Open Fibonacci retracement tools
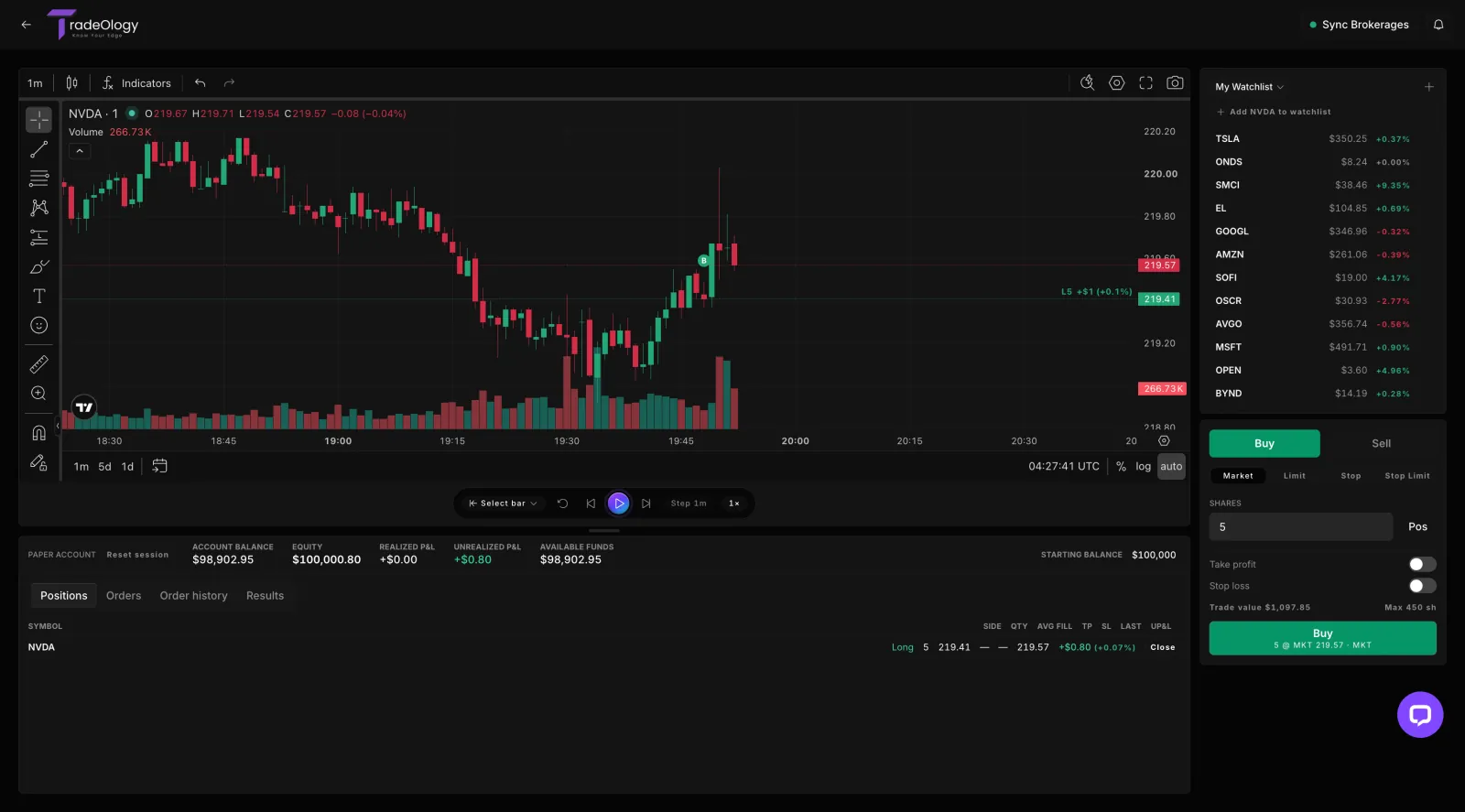 pos(38,179)
